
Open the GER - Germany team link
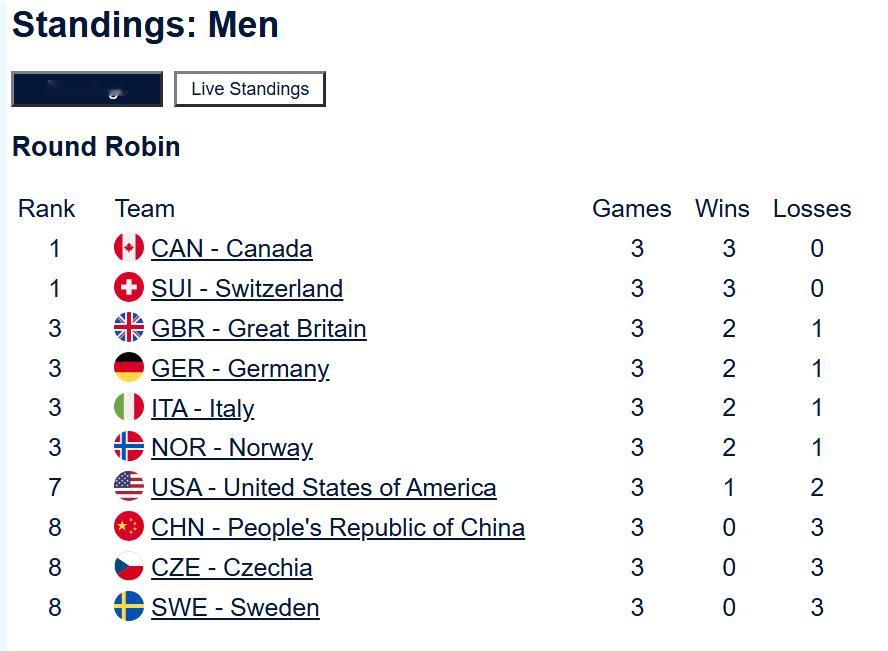[x=240, y=368]
